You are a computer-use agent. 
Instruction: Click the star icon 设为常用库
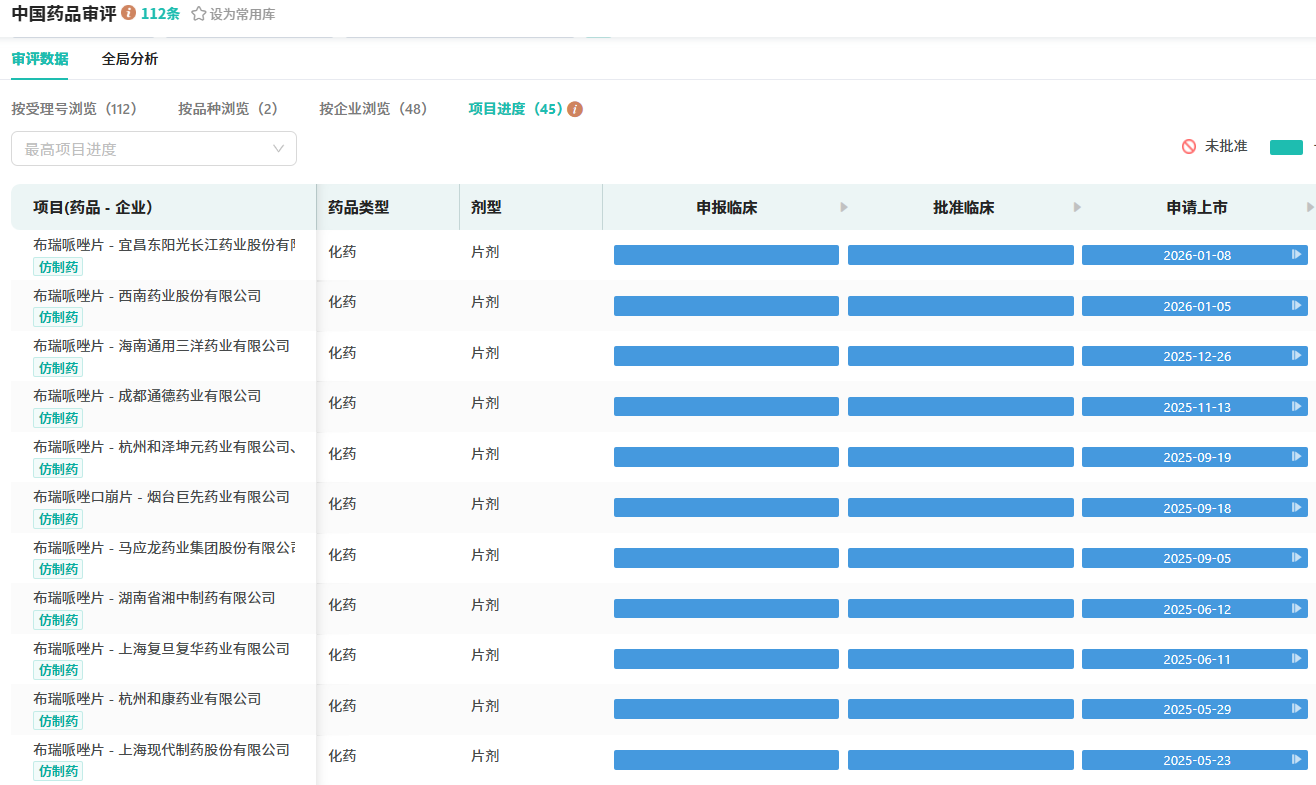coord(198,14)
